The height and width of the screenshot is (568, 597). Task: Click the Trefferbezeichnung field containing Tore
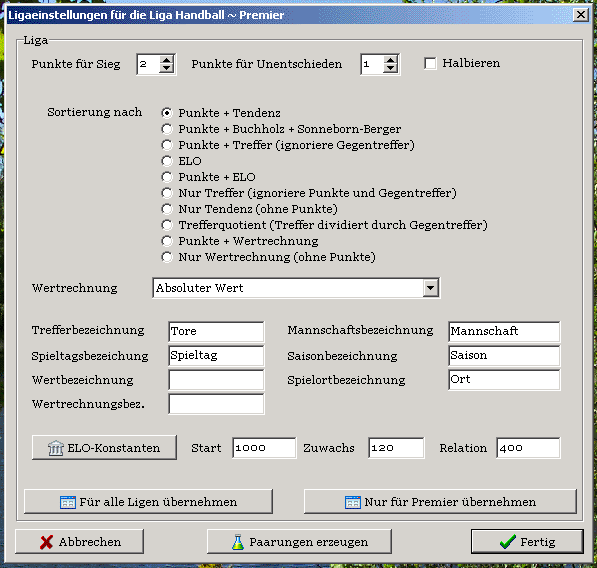[216, 332]
